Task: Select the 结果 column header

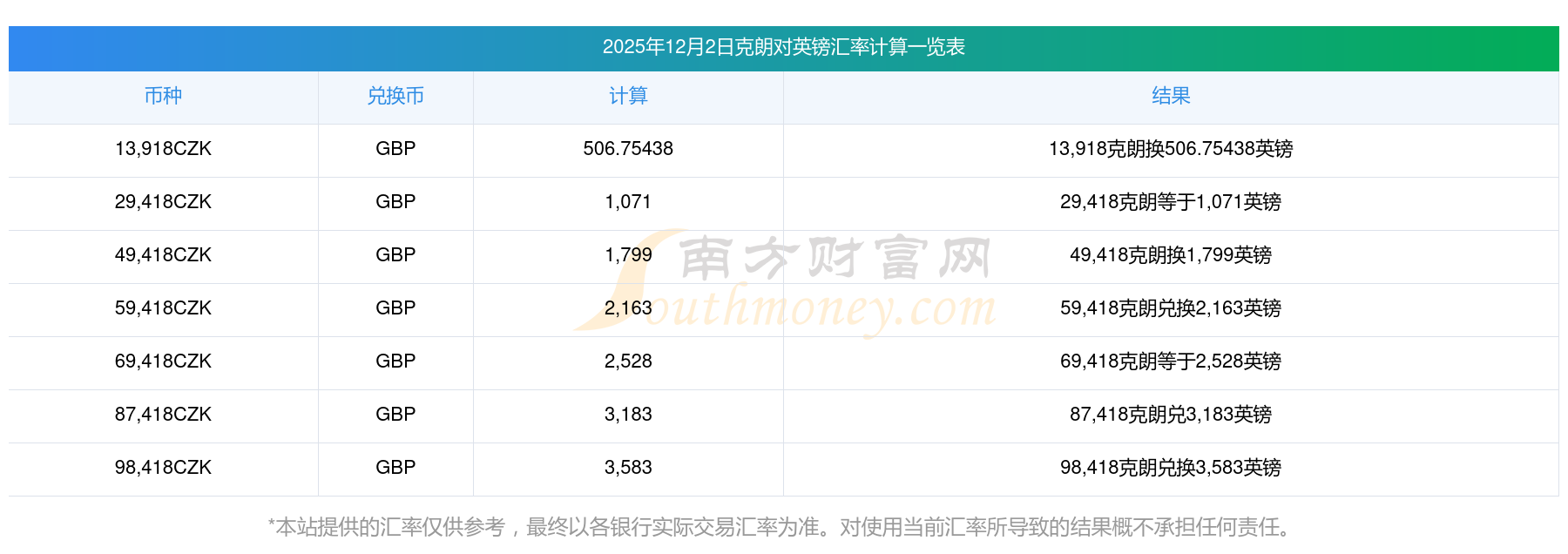Action: coord(1171,96)
